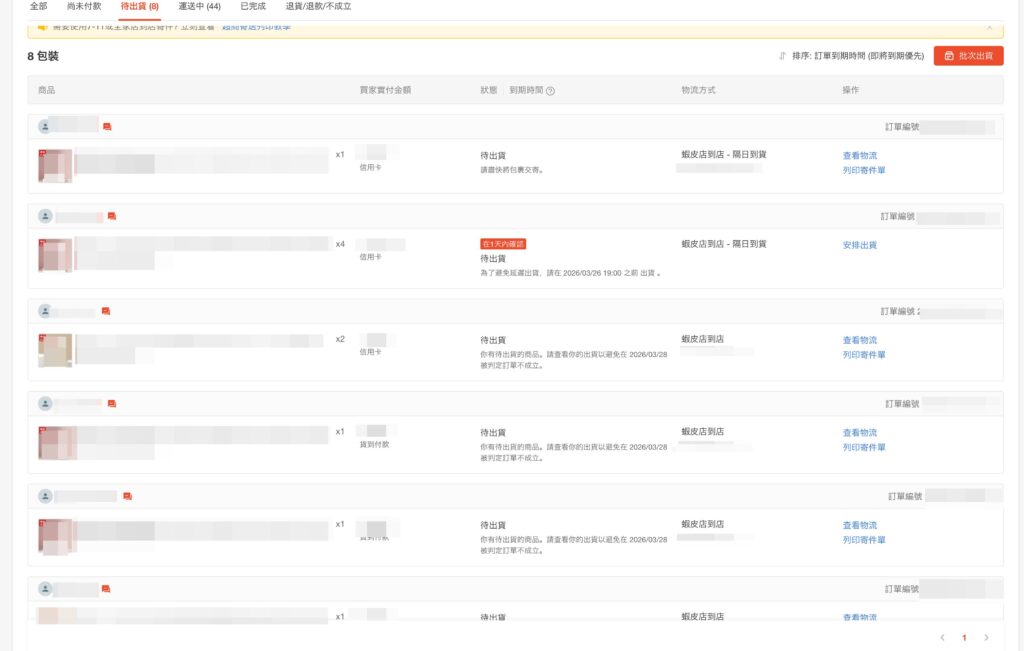Click buyer avatar icon on x2 order
1024x651 pixels.
coord(45,311)
